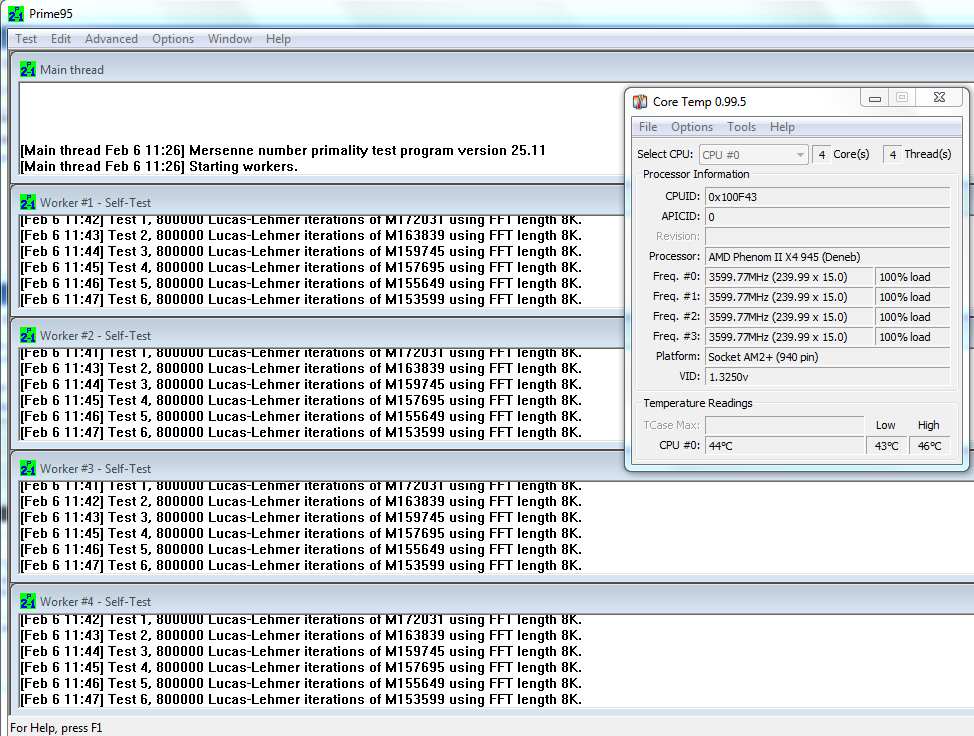The height and width of the screenshot is (736, 974).
Task: Click the CPU #0 temperature 44°C
Action: pyautogui.click(x=785, y=445)
